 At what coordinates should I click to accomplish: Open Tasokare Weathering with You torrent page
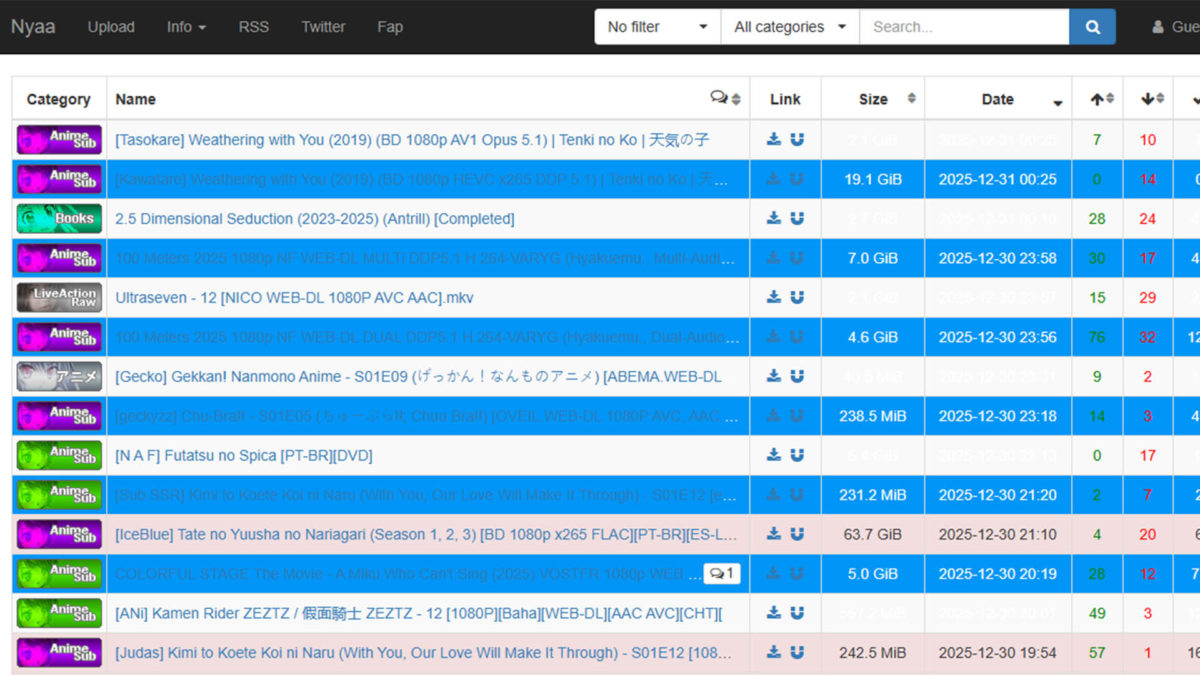(412, 139)
